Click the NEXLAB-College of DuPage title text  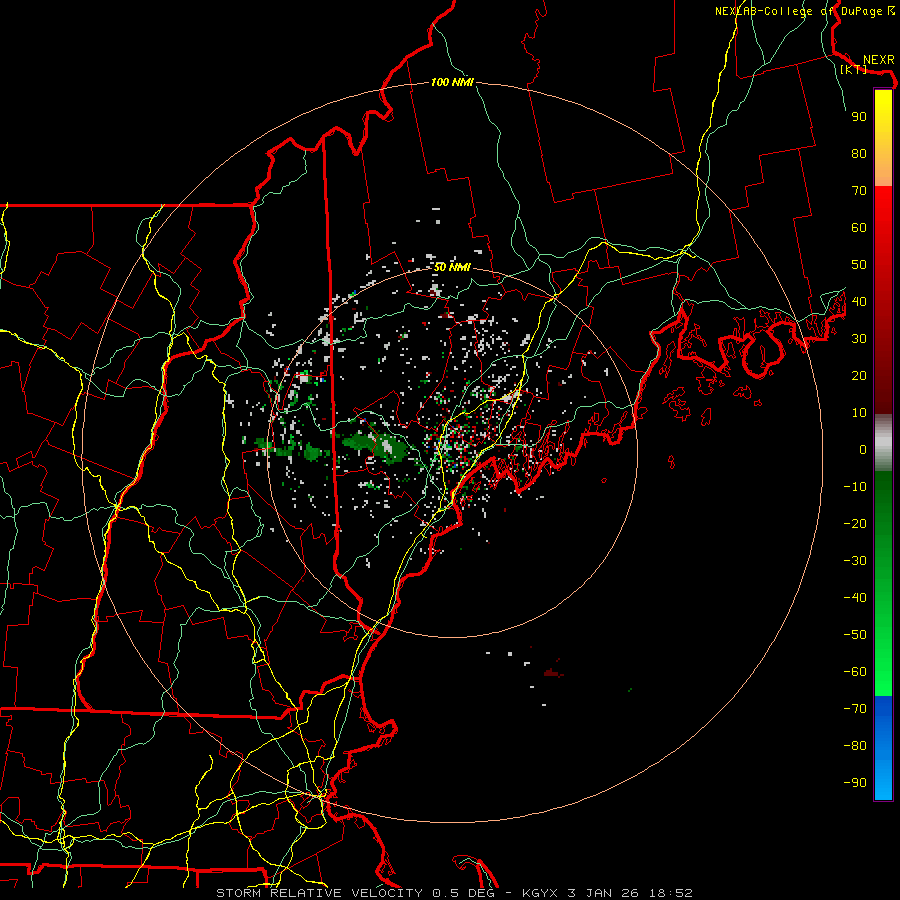point(805,11)
